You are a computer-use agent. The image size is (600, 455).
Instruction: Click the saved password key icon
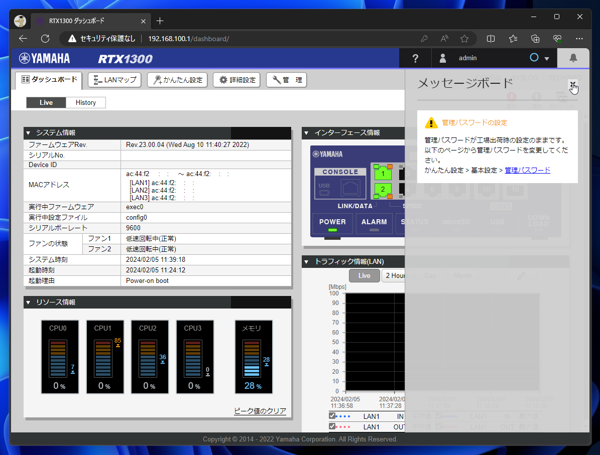click(424, 39)
